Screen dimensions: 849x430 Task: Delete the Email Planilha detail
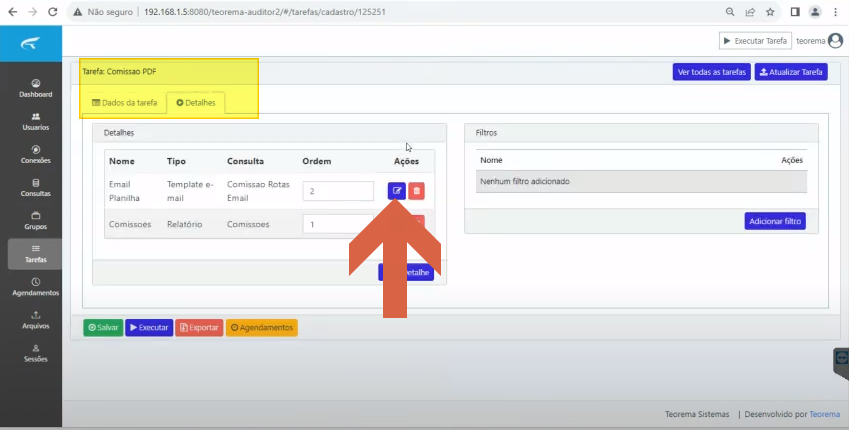click(x=416, y=191)
